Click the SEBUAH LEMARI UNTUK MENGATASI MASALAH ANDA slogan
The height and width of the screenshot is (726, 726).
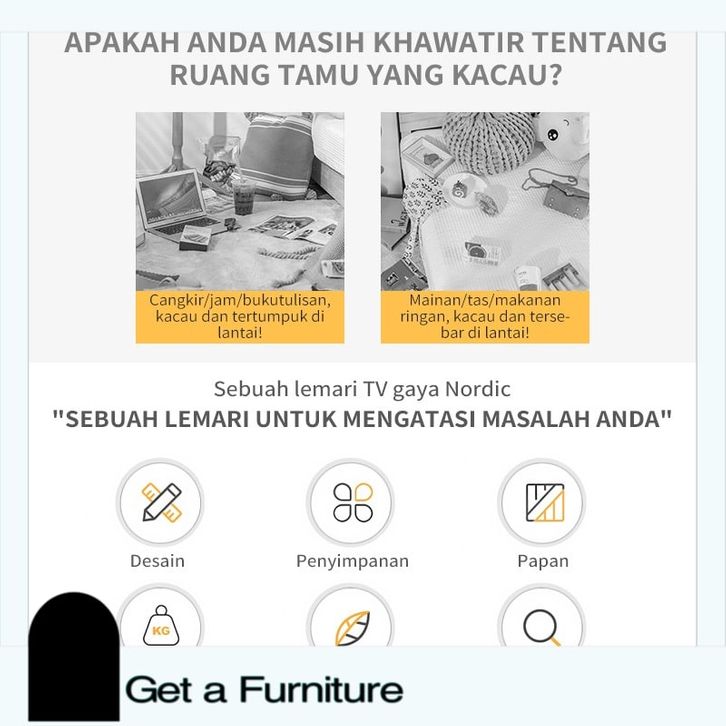(x=362, y=419)
